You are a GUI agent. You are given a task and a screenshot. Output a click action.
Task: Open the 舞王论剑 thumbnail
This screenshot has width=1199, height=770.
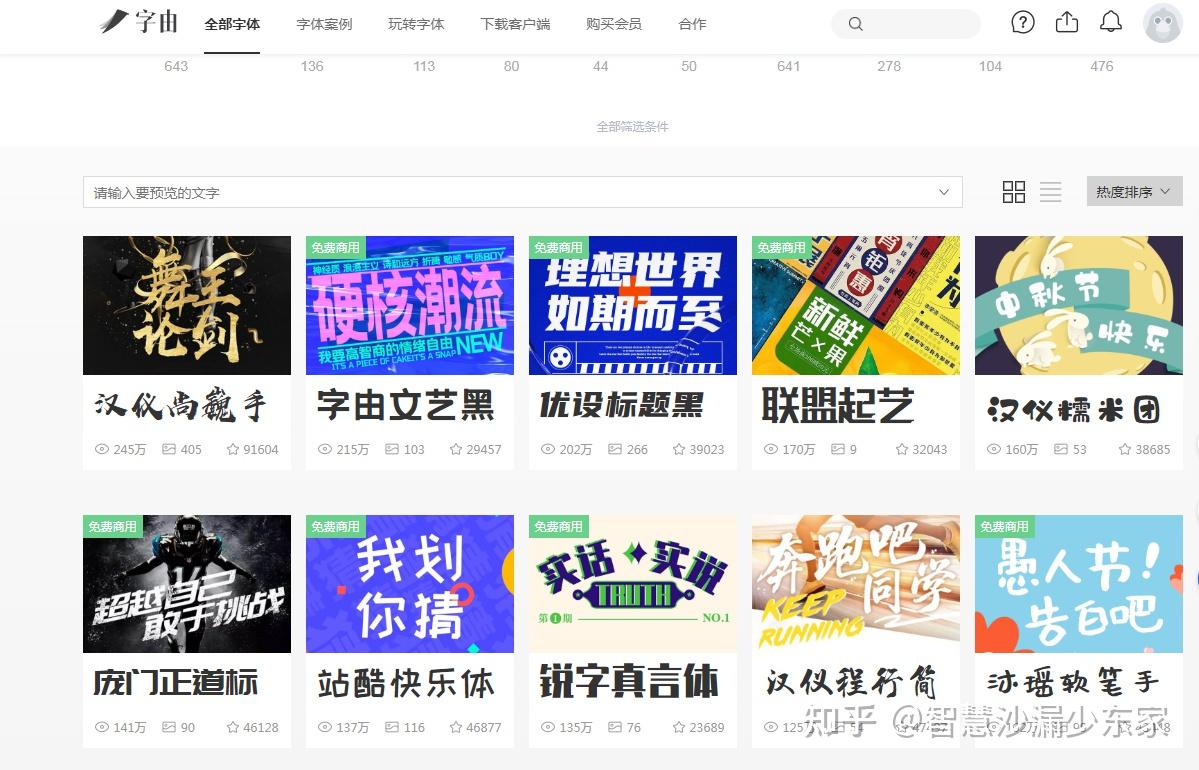(x=187, y=305)
